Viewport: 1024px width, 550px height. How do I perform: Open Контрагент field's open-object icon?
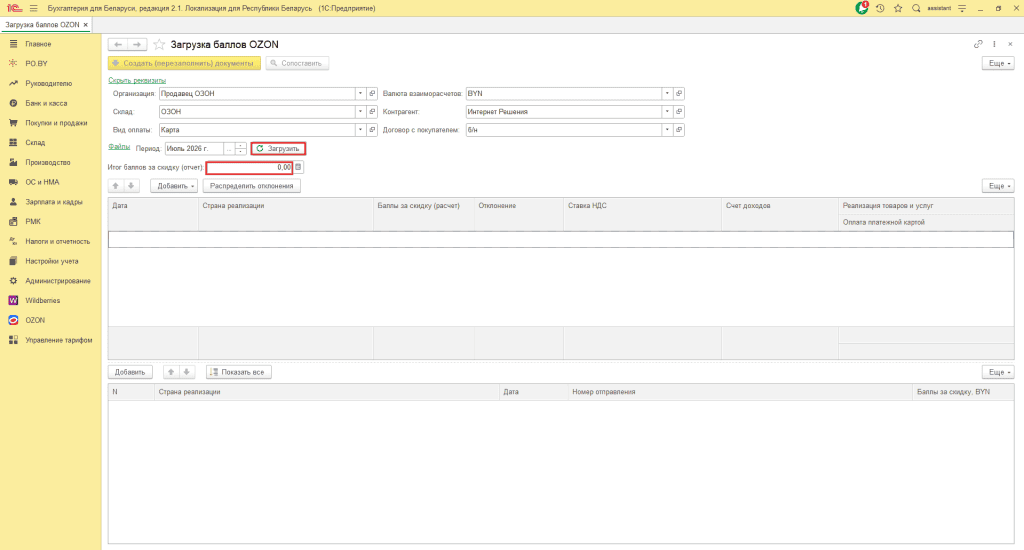pos(679,112)
